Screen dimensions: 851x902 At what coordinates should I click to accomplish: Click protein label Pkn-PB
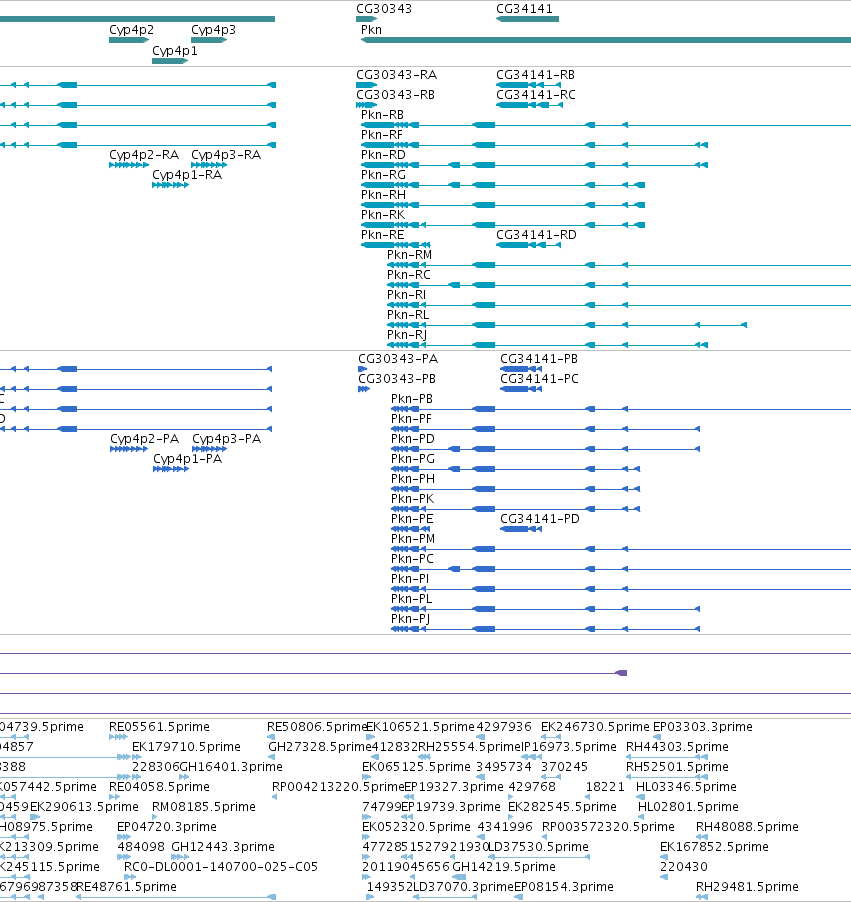[x=411, y=399]
